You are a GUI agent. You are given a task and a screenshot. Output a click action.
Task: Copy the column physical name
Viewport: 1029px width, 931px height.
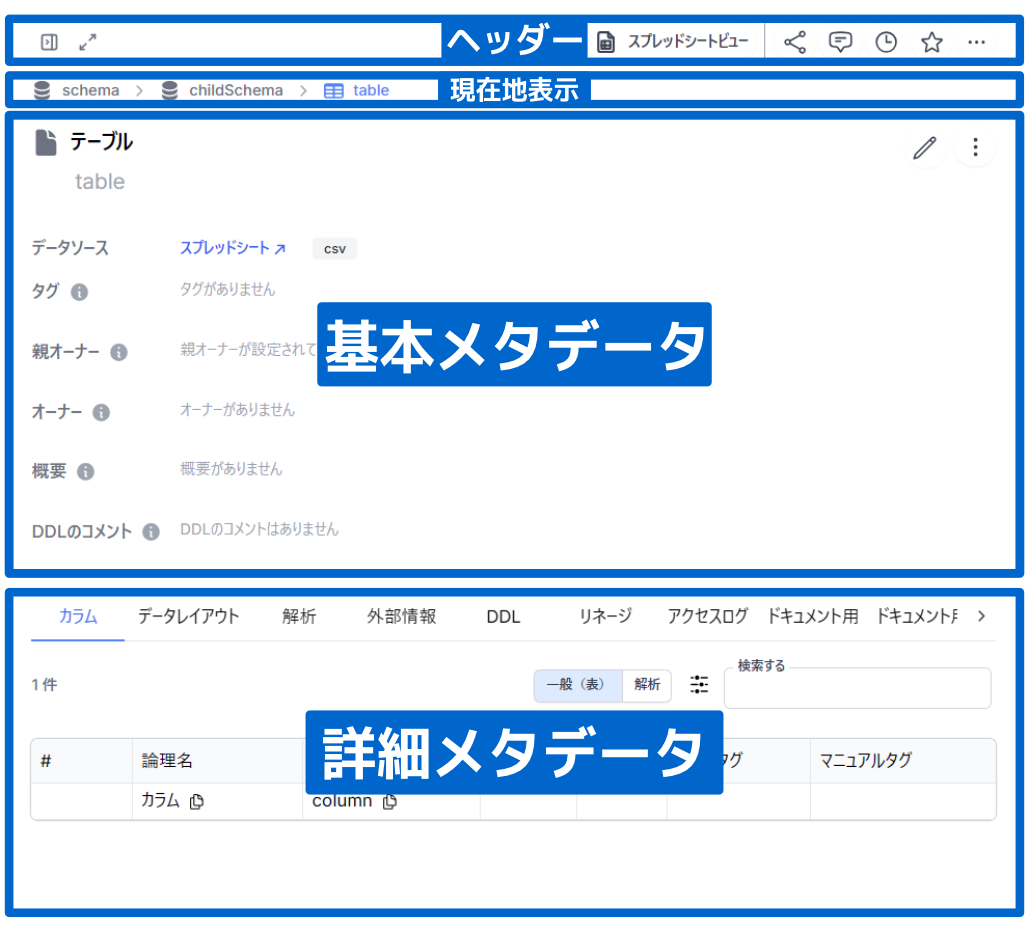(x=390, y=802)
